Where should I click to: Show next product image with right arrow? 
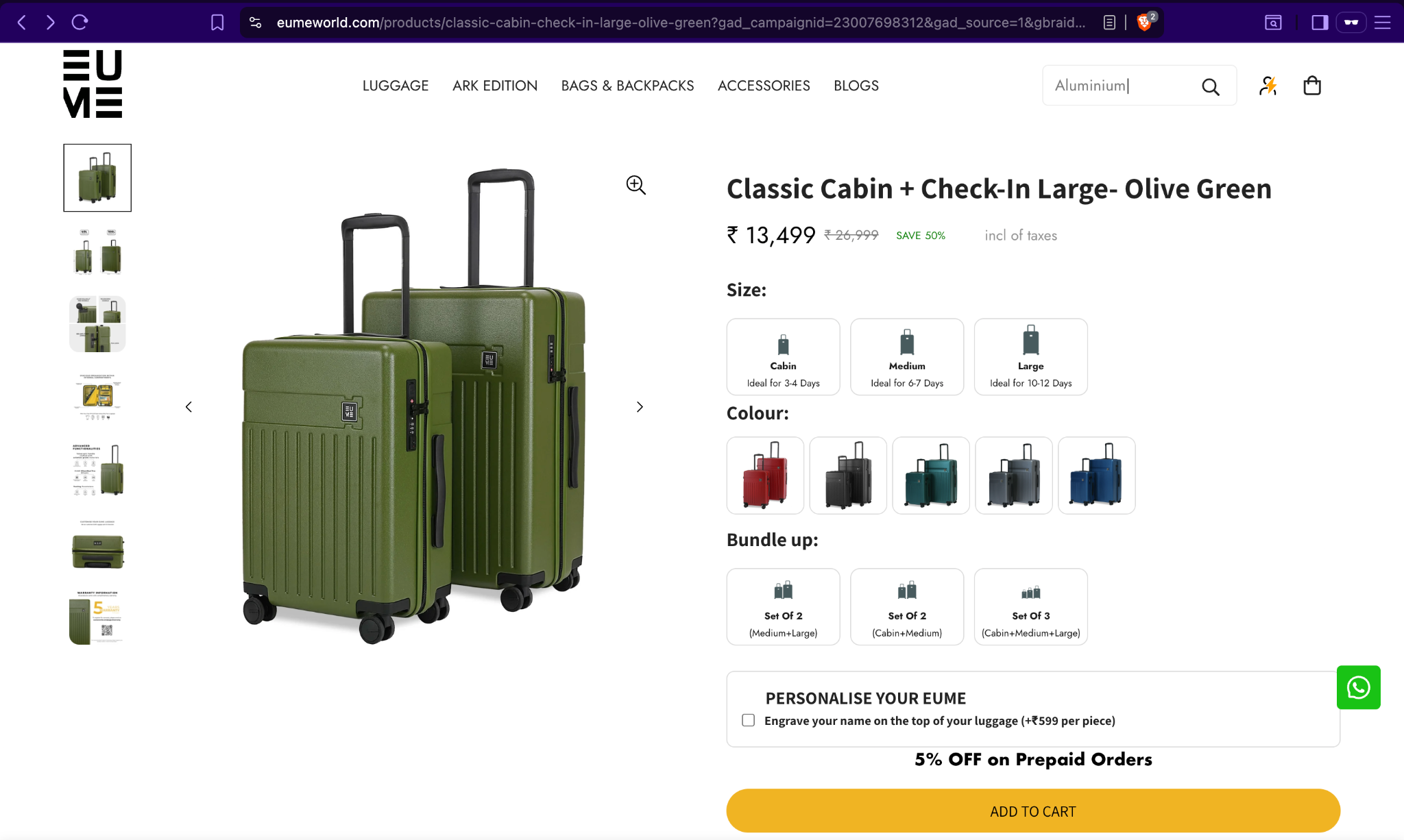(x=640, y=407)
